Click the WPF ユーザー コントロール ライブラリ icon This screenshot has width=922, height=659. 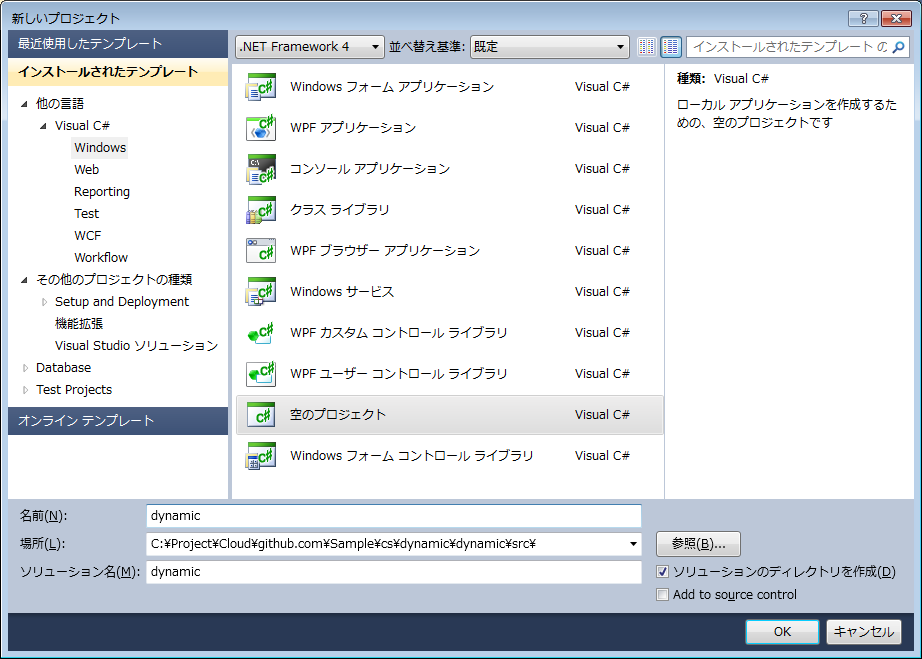pyautogui.click(x=260, y=374)
